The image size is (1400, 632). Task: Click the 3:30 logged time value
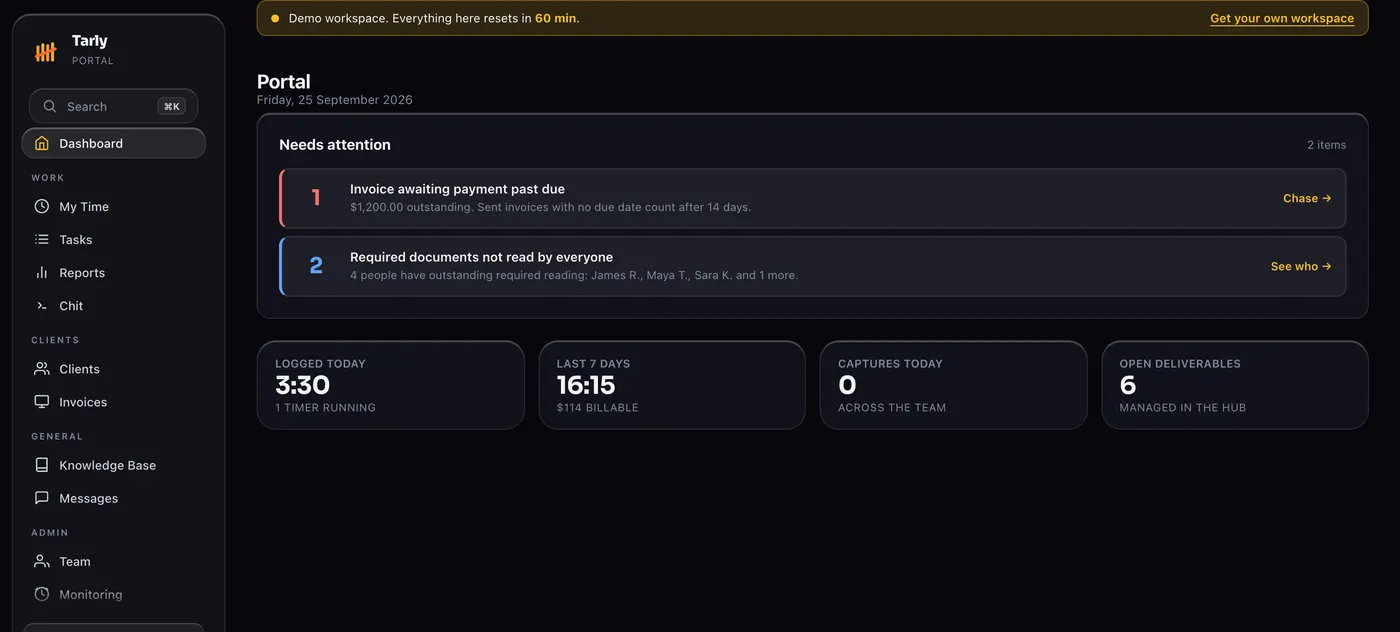click(x=303, y=385)
